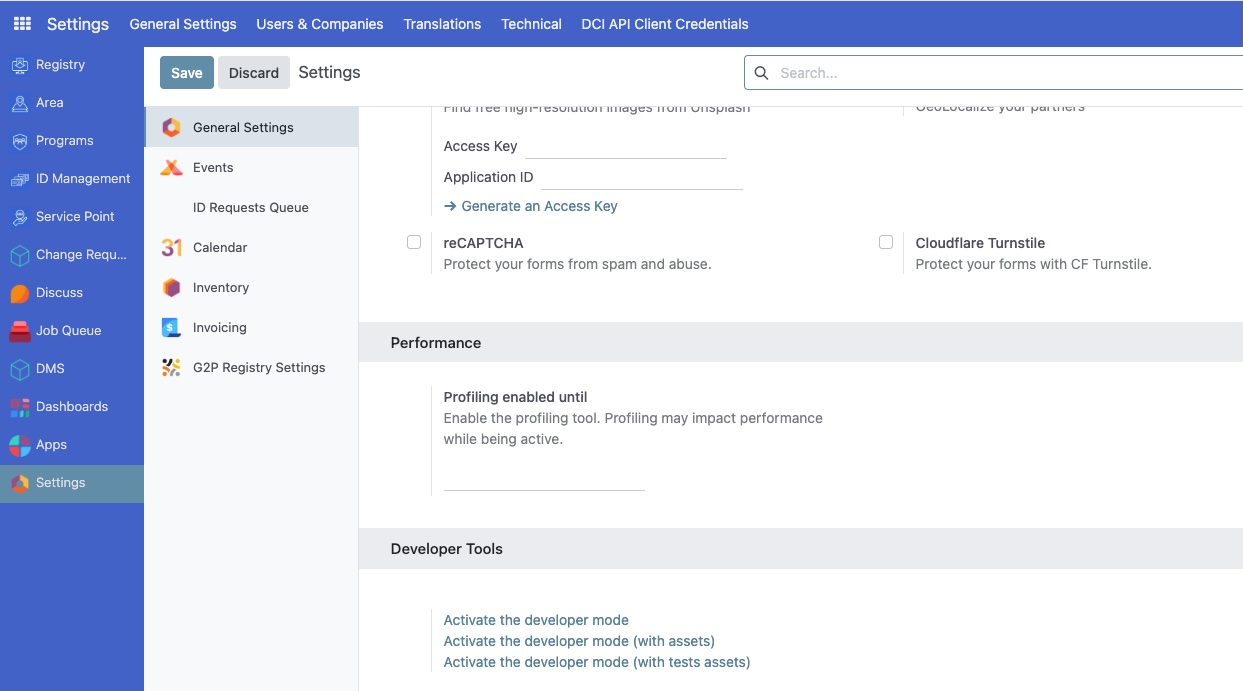Switch to the Translations menu

click(442, 23)
